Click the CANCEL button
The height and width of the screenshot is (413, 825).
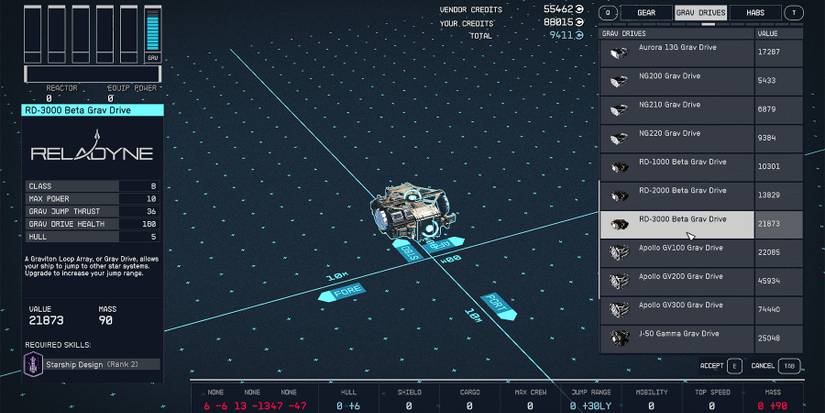tap(775, 366)
